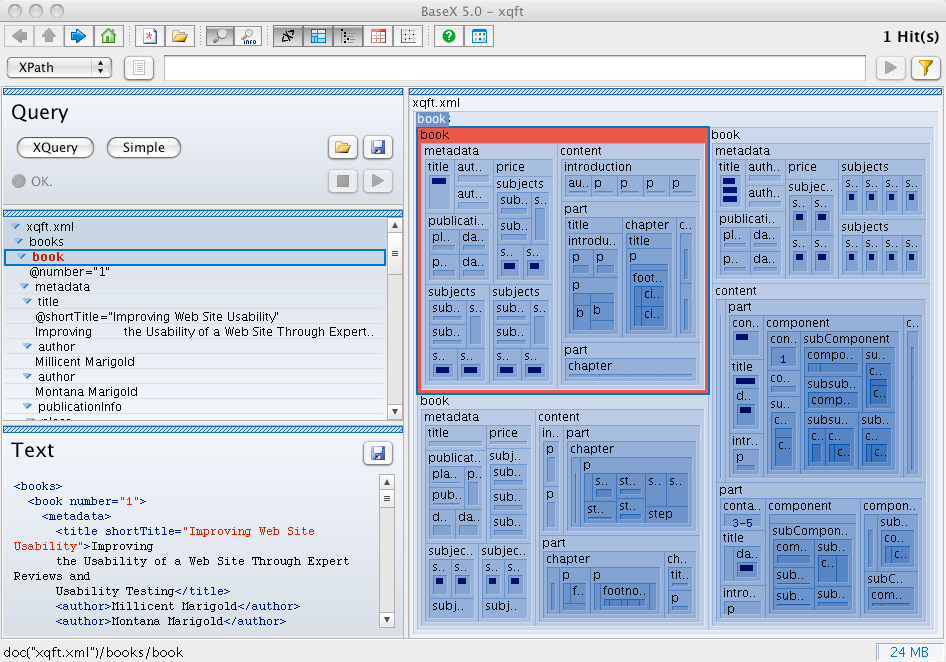Click the 24 MB memory usage indicator
The width and height of the screenshot is (946, 662).
pos(908,652)
